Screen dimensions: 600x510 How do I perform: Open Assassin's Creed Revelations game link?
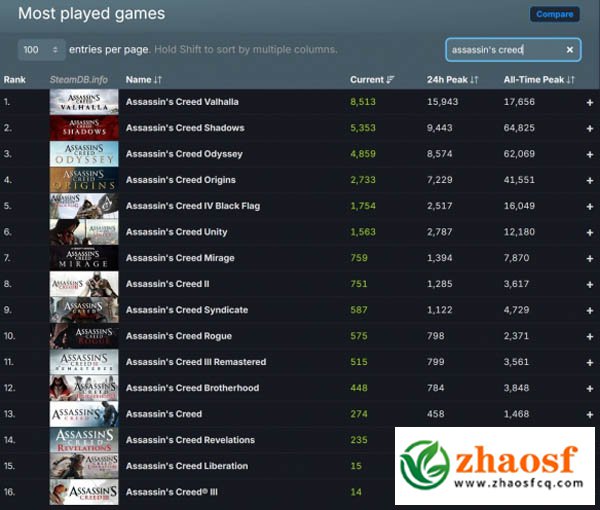pos(190,440)
